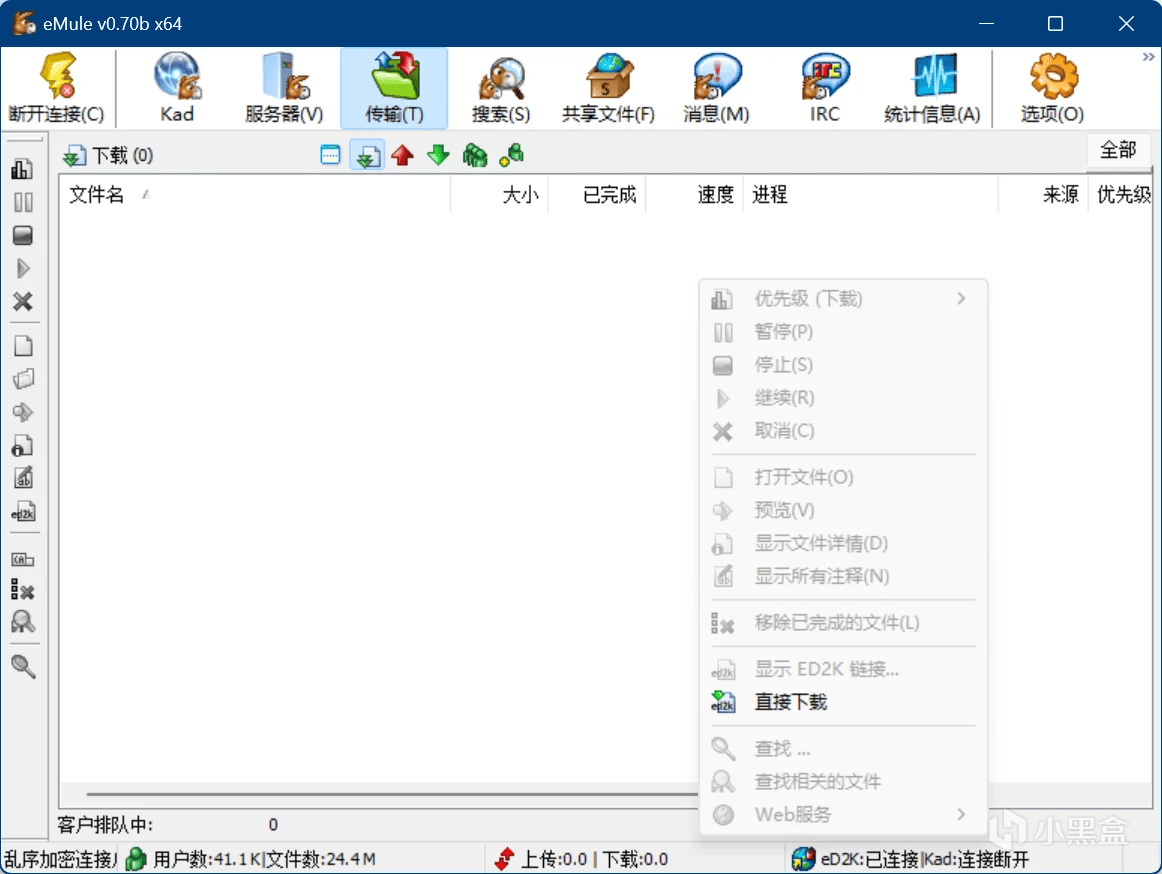Open the 共享文件(F) shared files panel

pyautogui.click(x=608, y=88)
